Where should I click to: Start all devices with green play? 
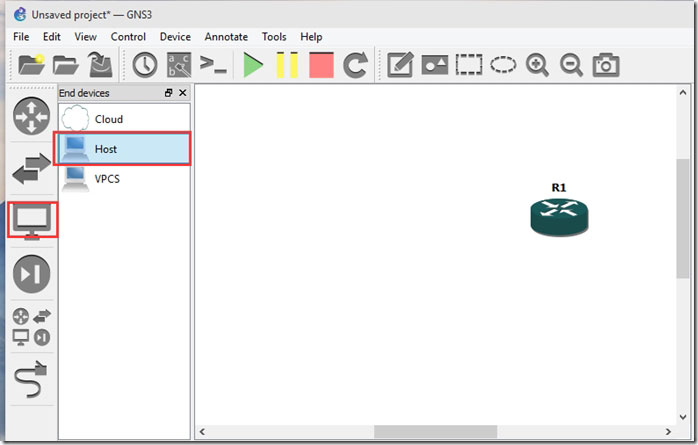253,65
